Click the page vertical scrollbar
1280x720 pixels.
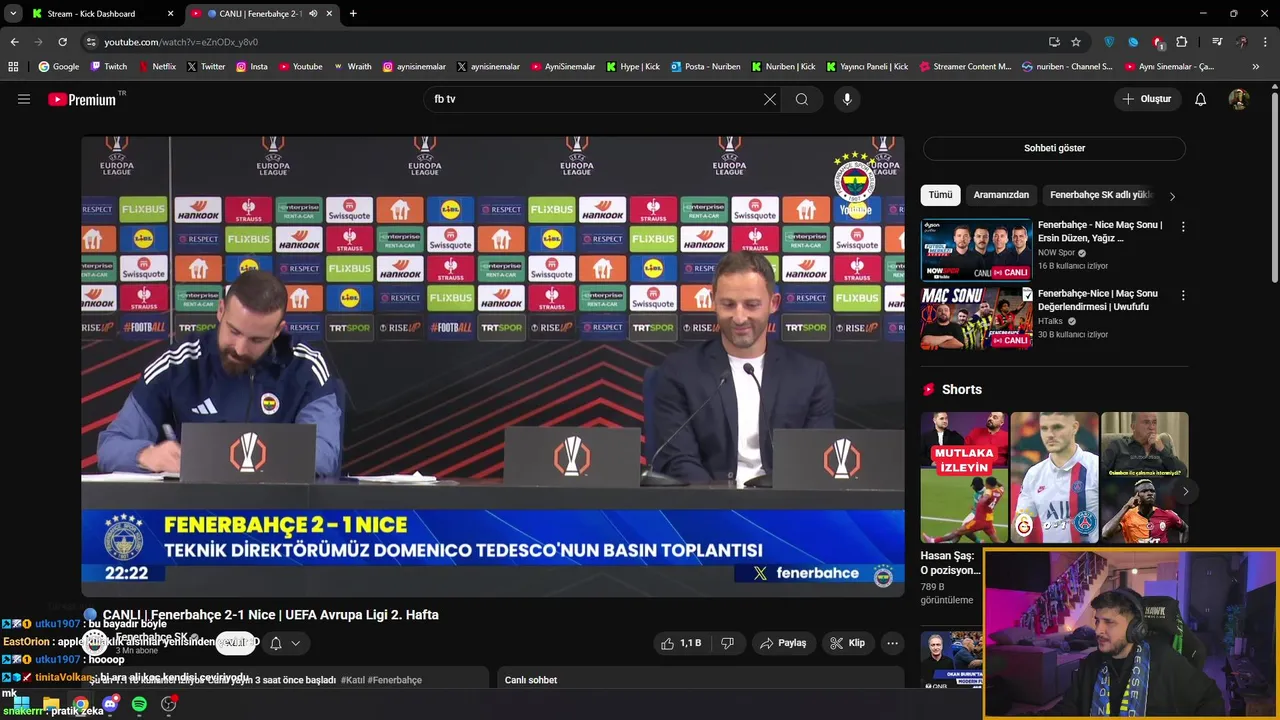[1274, 185]
